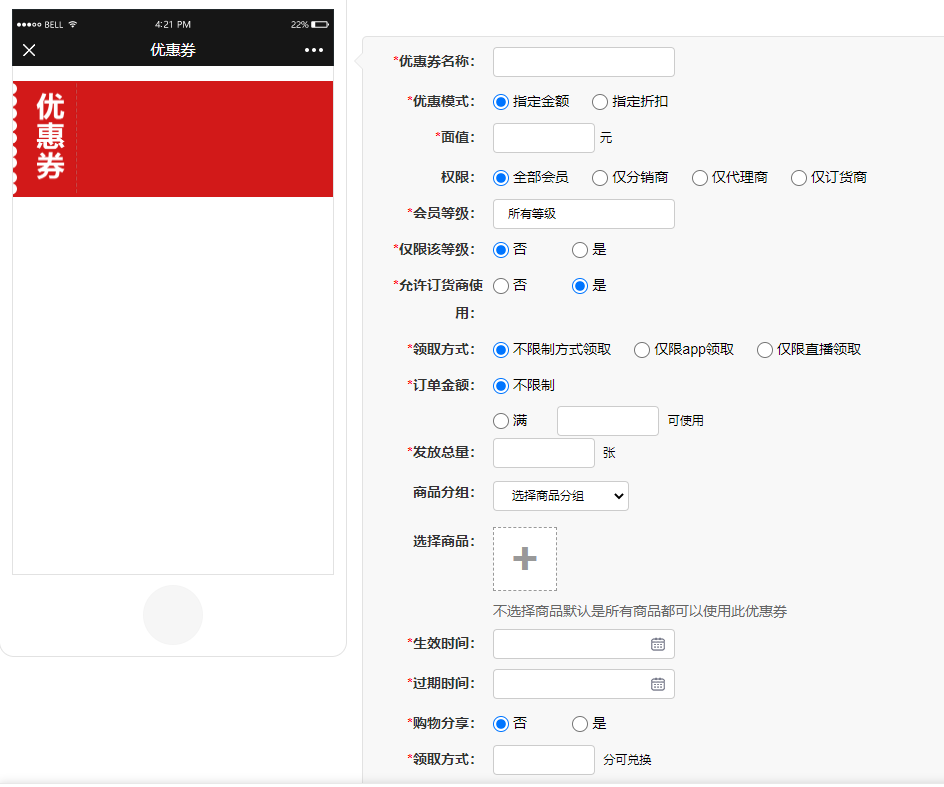Select 仅限app领取 option

click(642, 350)
